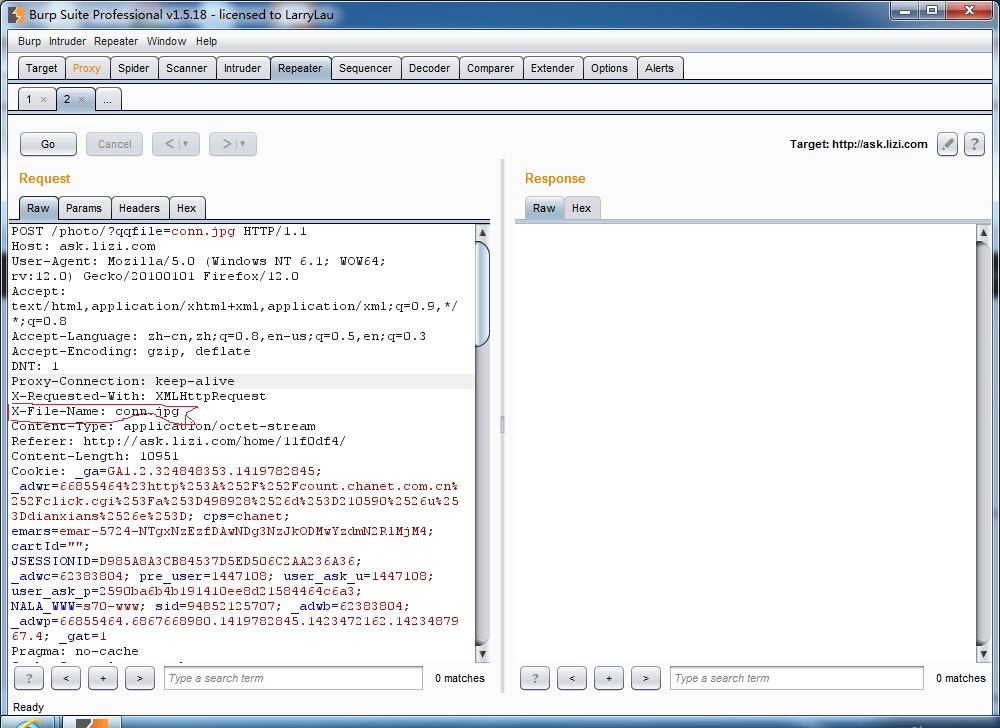Screen dimensions: 1000x728
Task: Open the Burp menu
Action: (x=29, y=41)
